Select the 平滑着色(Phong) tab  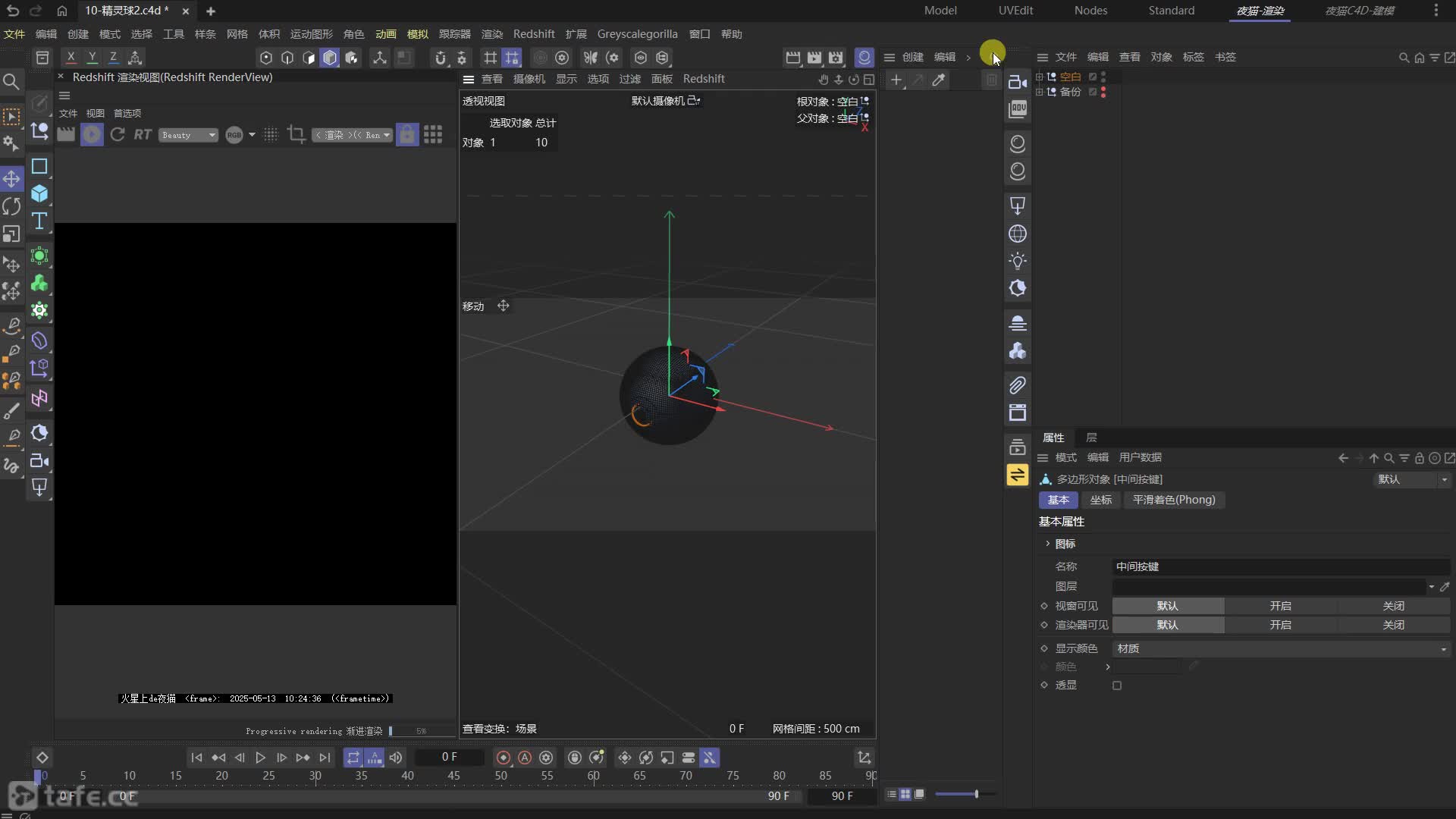coord(1174,500)
